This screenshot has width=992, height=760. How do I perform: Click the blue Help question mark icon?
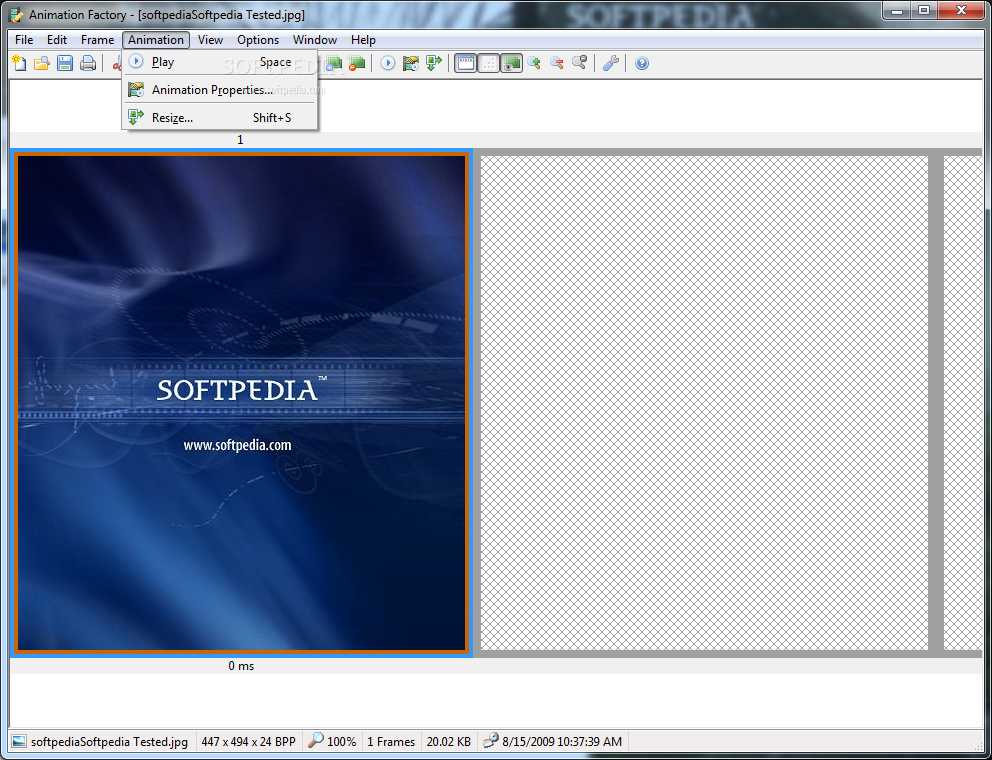[x=642, y=63]
